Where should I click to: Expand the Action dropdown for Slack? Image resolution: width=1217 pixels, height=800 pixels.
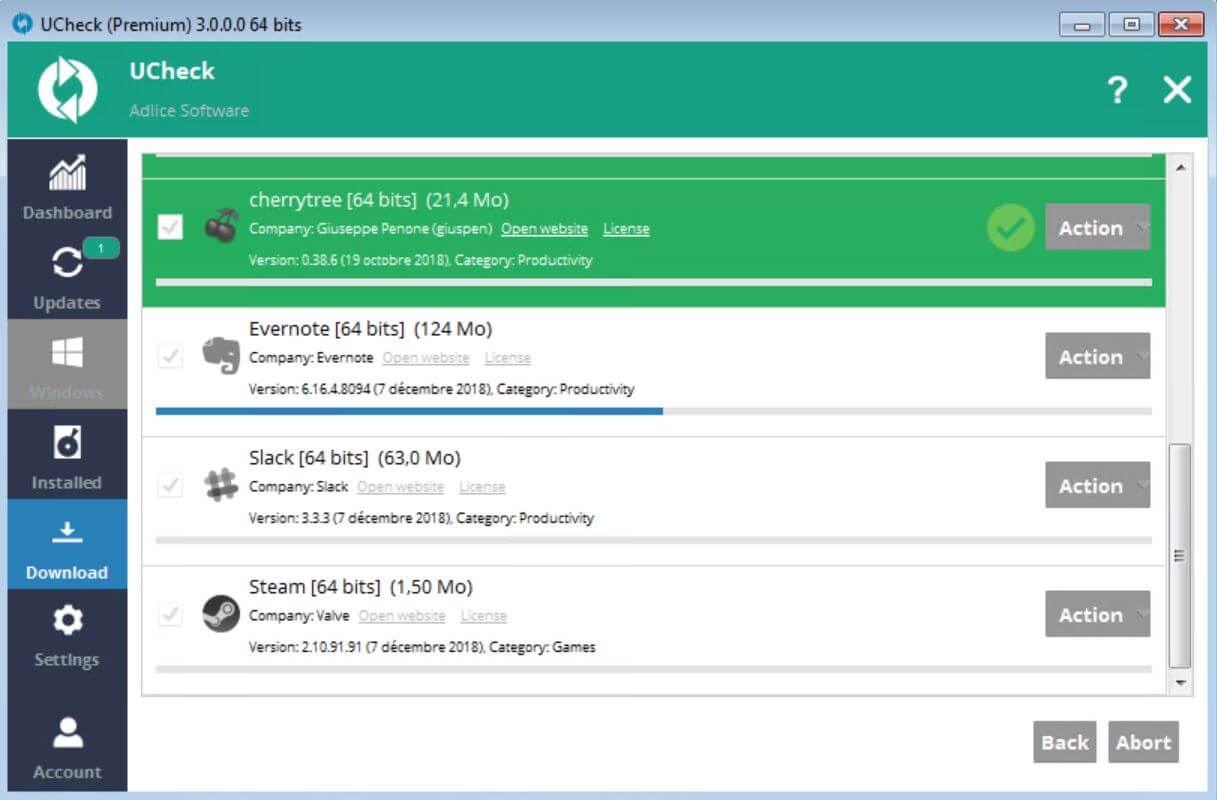[x=1097, y=486]
